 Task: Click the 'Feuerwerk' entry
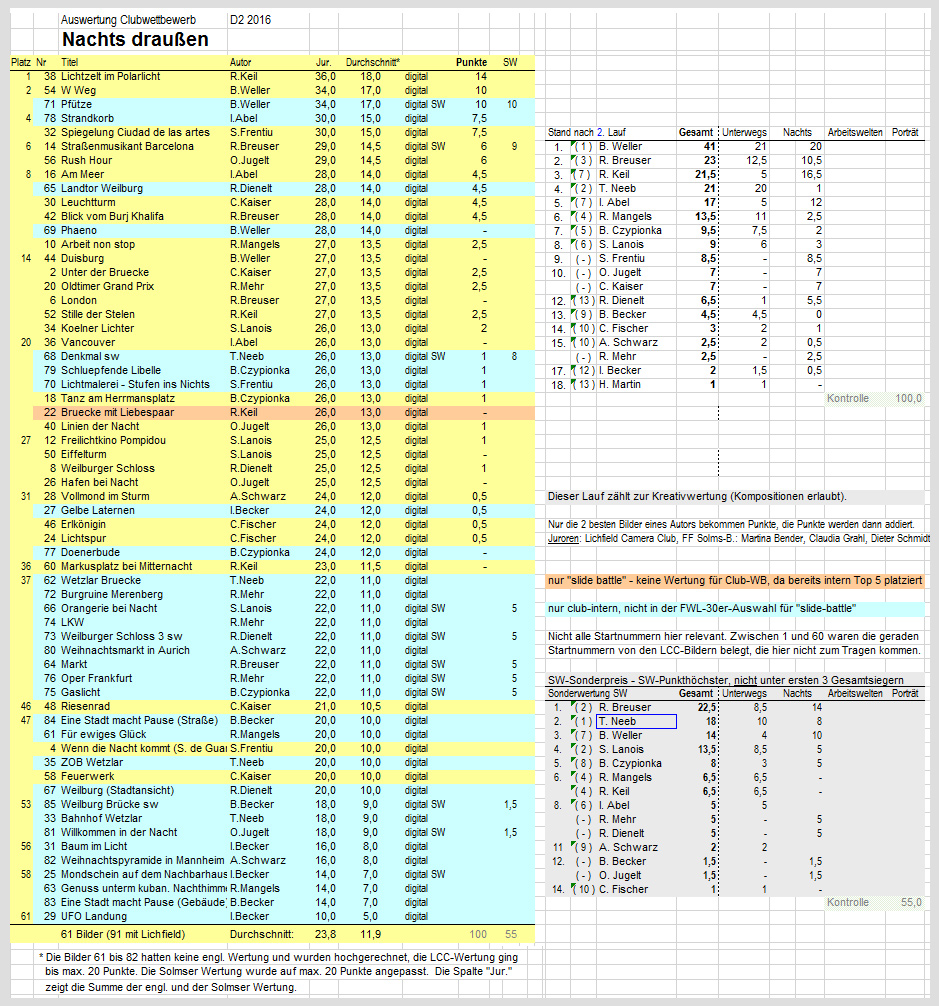click(88, 776)
